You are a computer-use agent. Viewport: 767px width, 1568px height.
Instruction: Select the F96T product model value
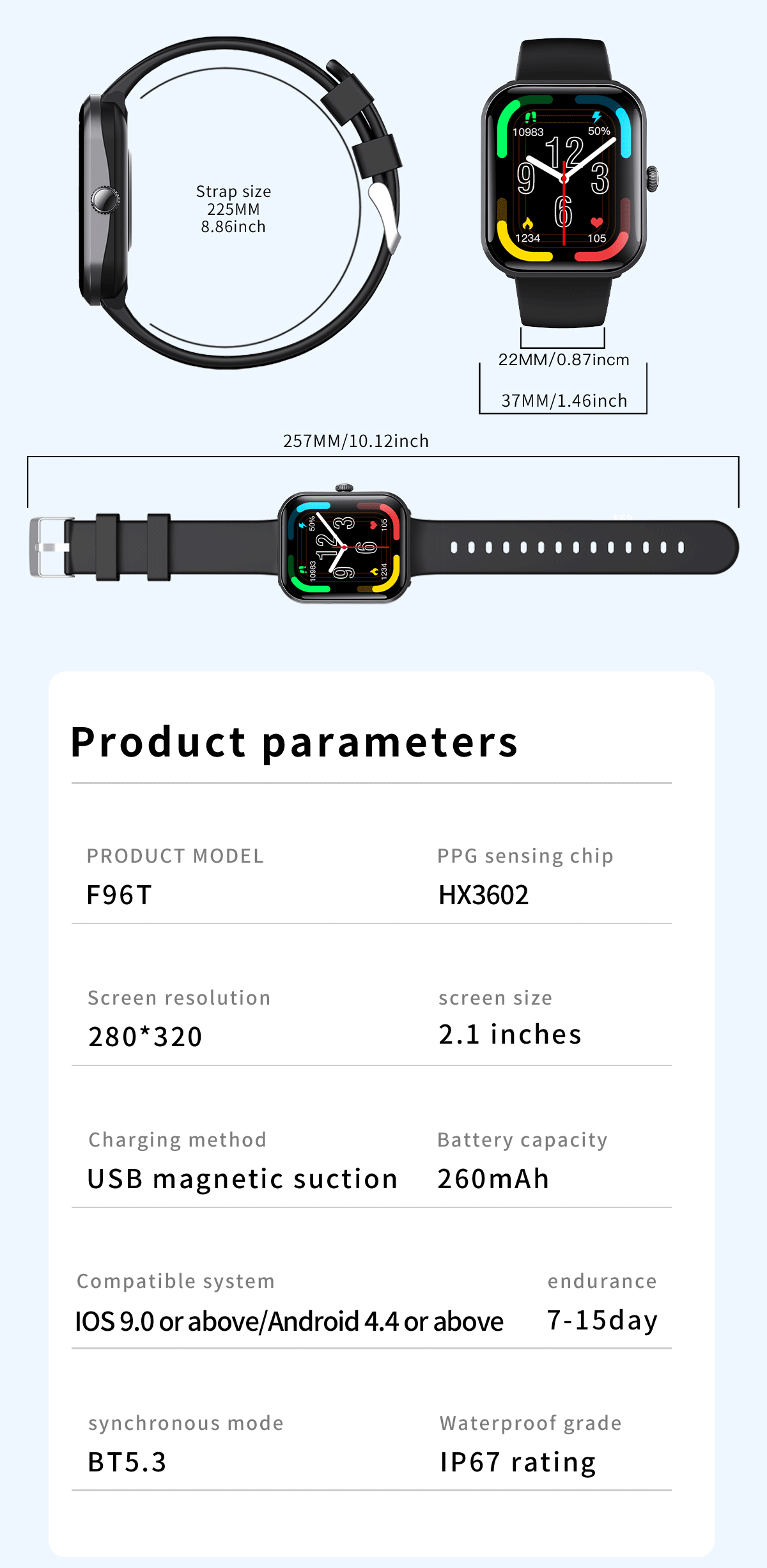click(120, 895)
